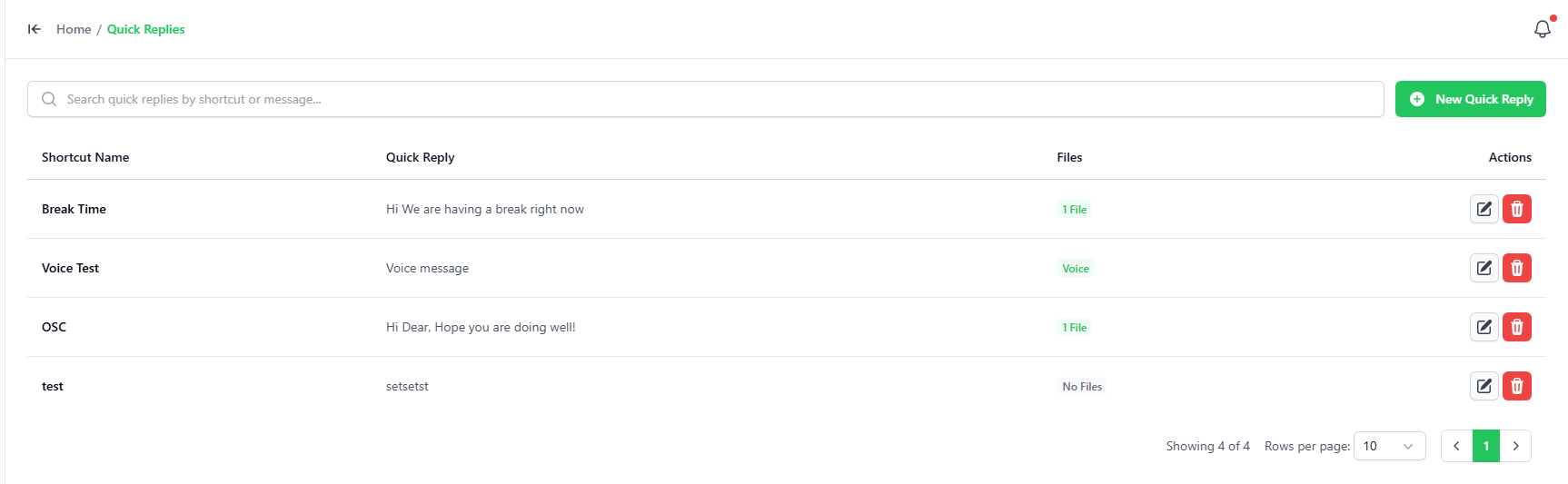Delete the OSC quick reply
Viewport: 1568px width, 484px height.
[1517, 327]
